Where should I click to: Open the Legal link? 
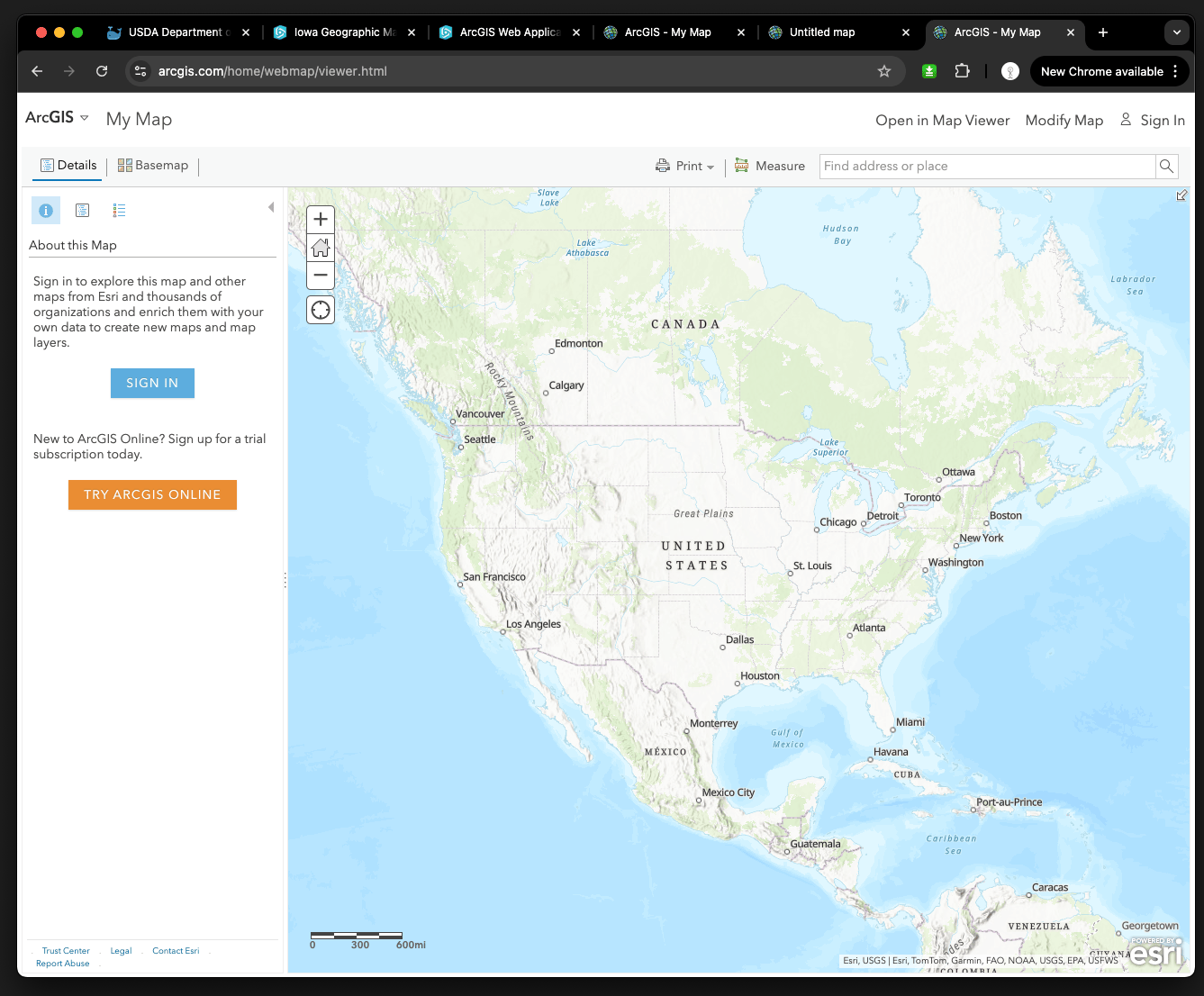121,951
